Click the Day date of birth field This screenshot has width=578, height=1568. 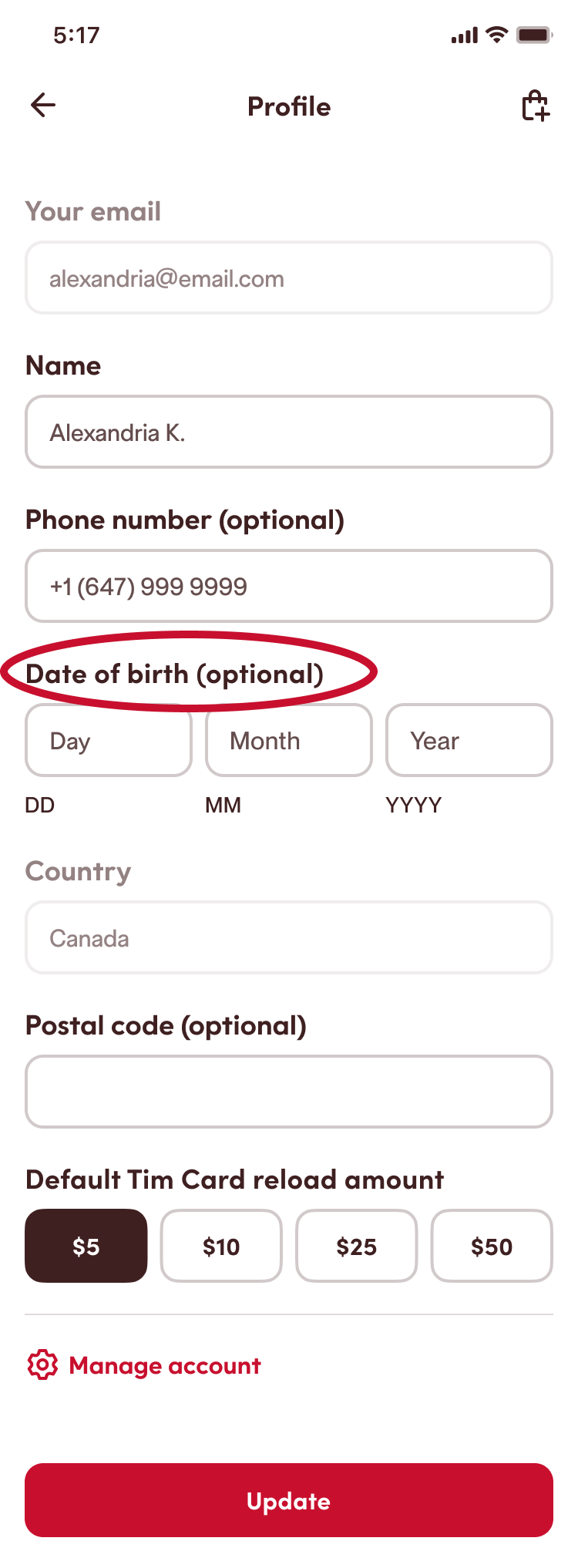pyautogui.click(x=109, y=740)
